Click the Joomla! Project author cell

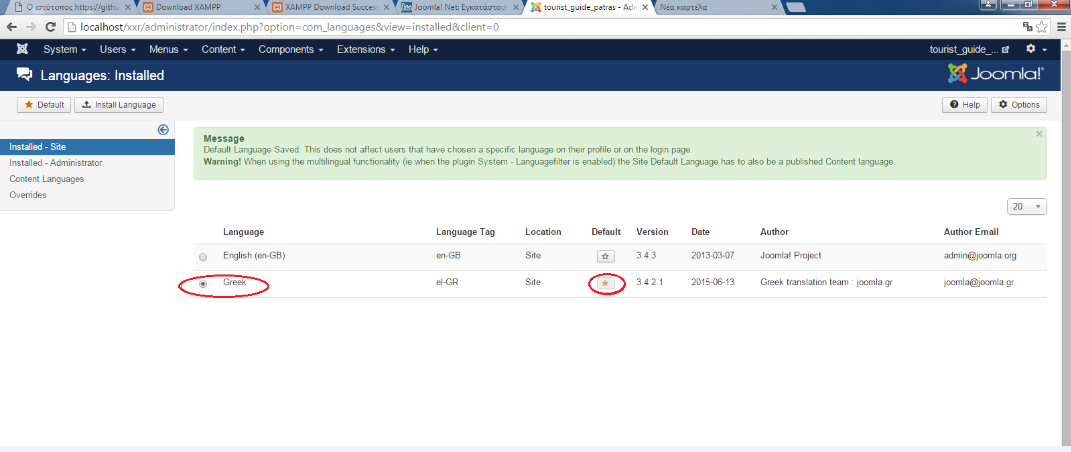[790, 255]
